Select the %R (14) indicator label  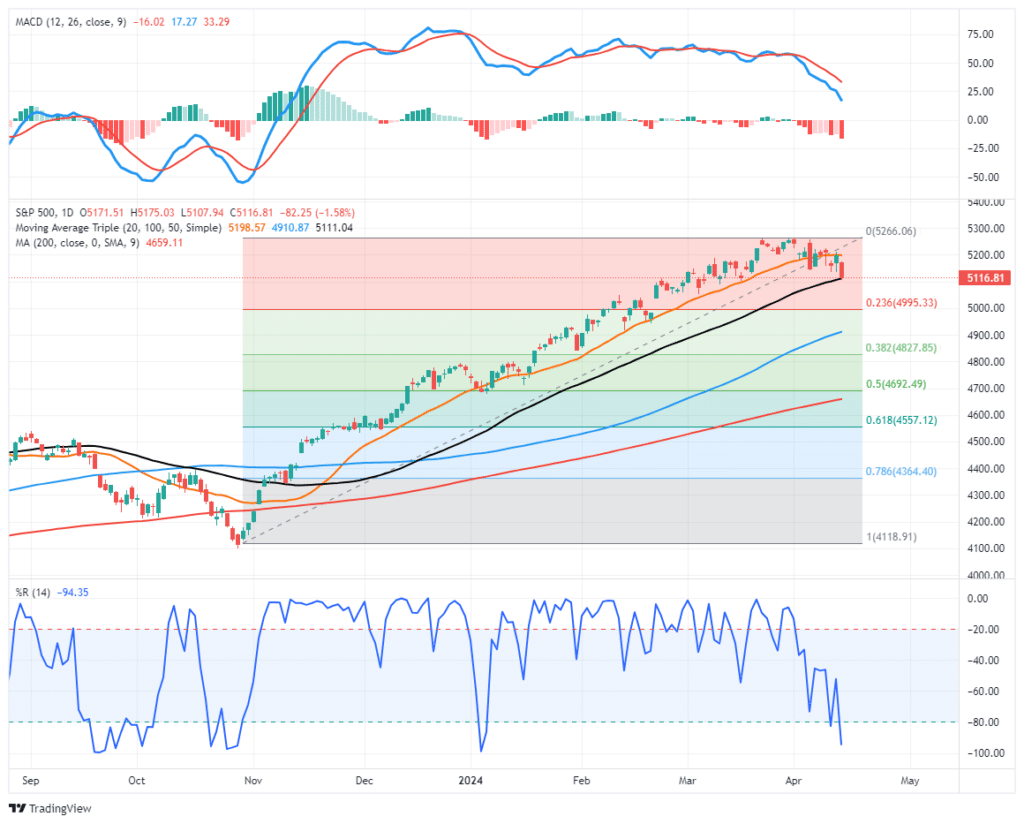[33, 593]
